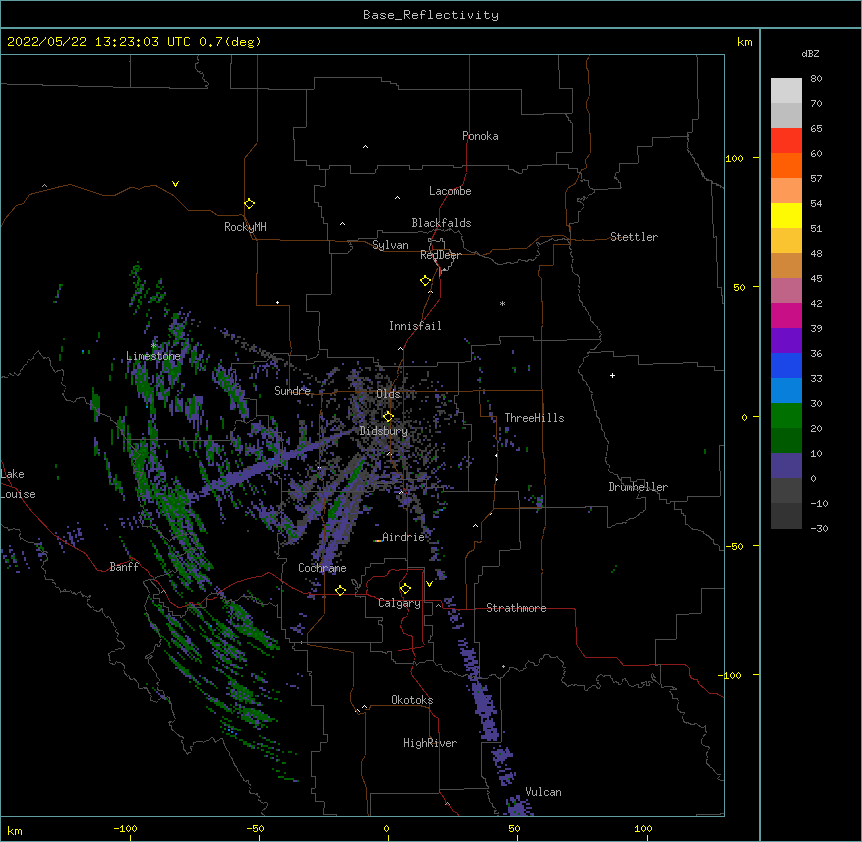Image resolution: width=862 pixels, height=842 pixels.
Task: Pick the red 60-65 dBZ legend swatch
Action: (786, 140)
